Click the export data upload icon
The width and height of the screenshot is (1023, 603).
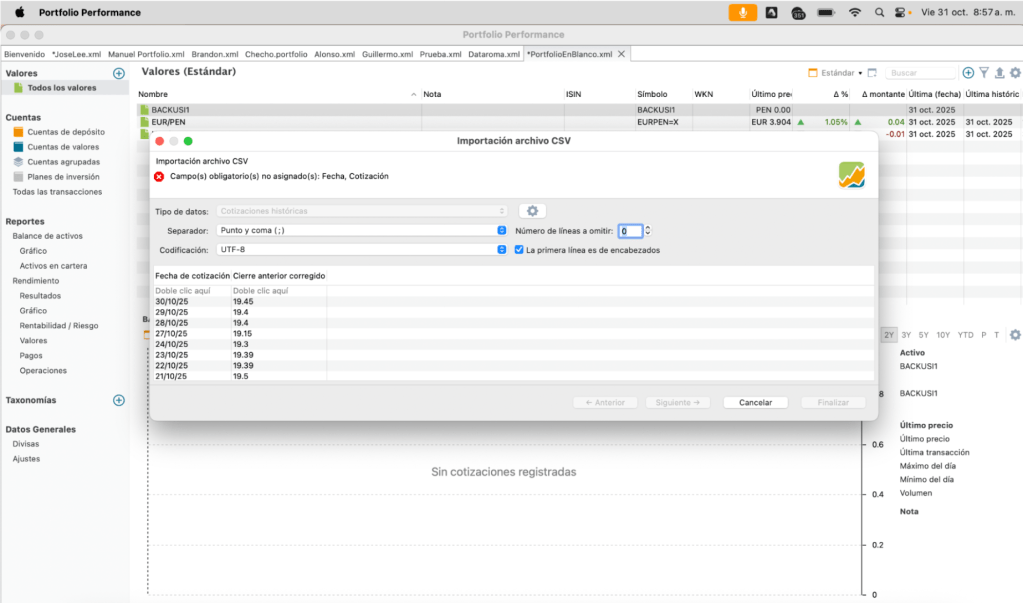(999, 73)
